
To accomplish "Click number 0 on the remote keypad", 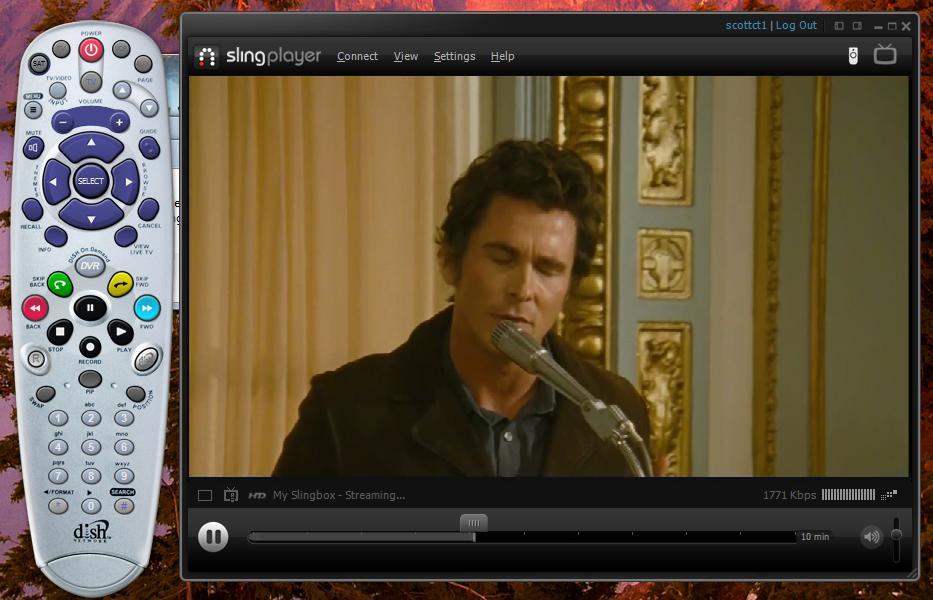I will pos(90,506).
